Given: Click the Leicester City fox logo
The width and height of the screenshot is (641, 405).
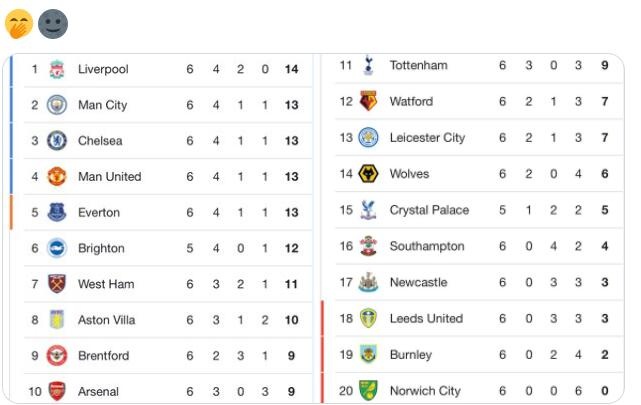Looking at the screenshot, I should (368, 137).
